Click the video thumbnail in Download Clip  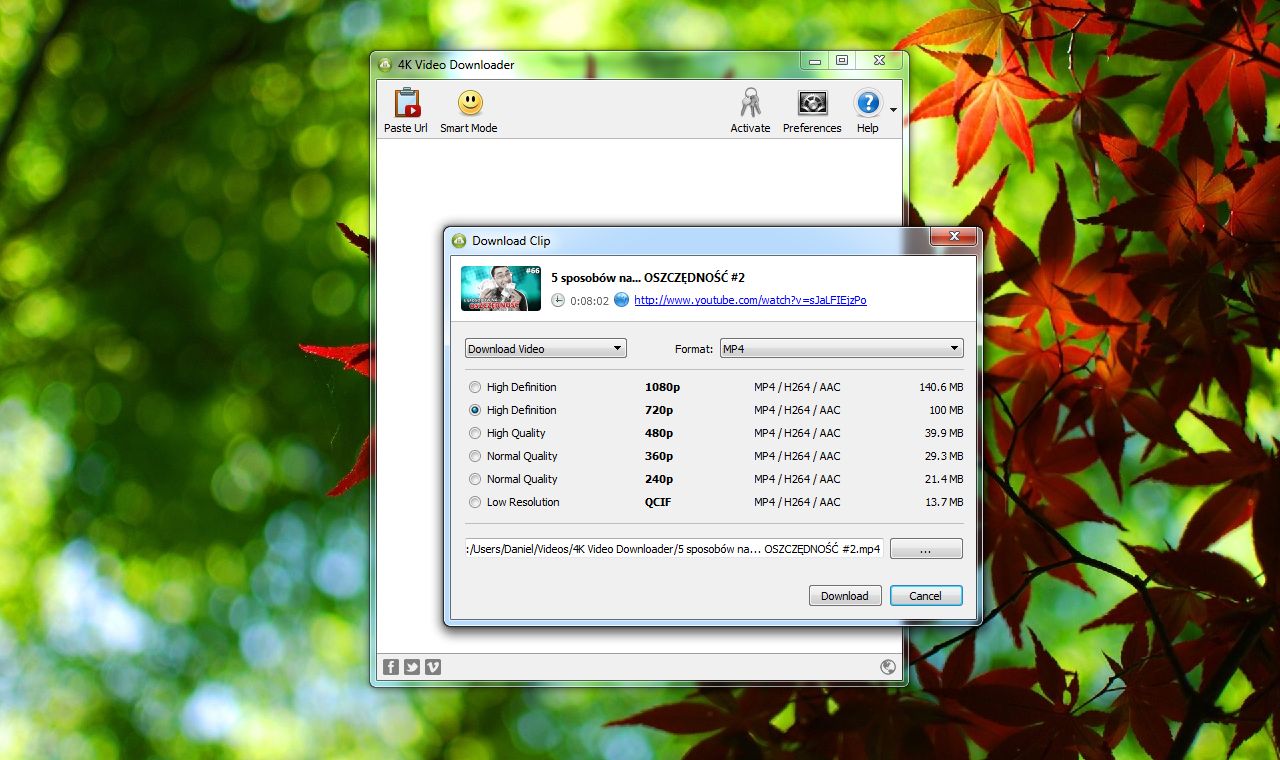click(x=500, y=288)
